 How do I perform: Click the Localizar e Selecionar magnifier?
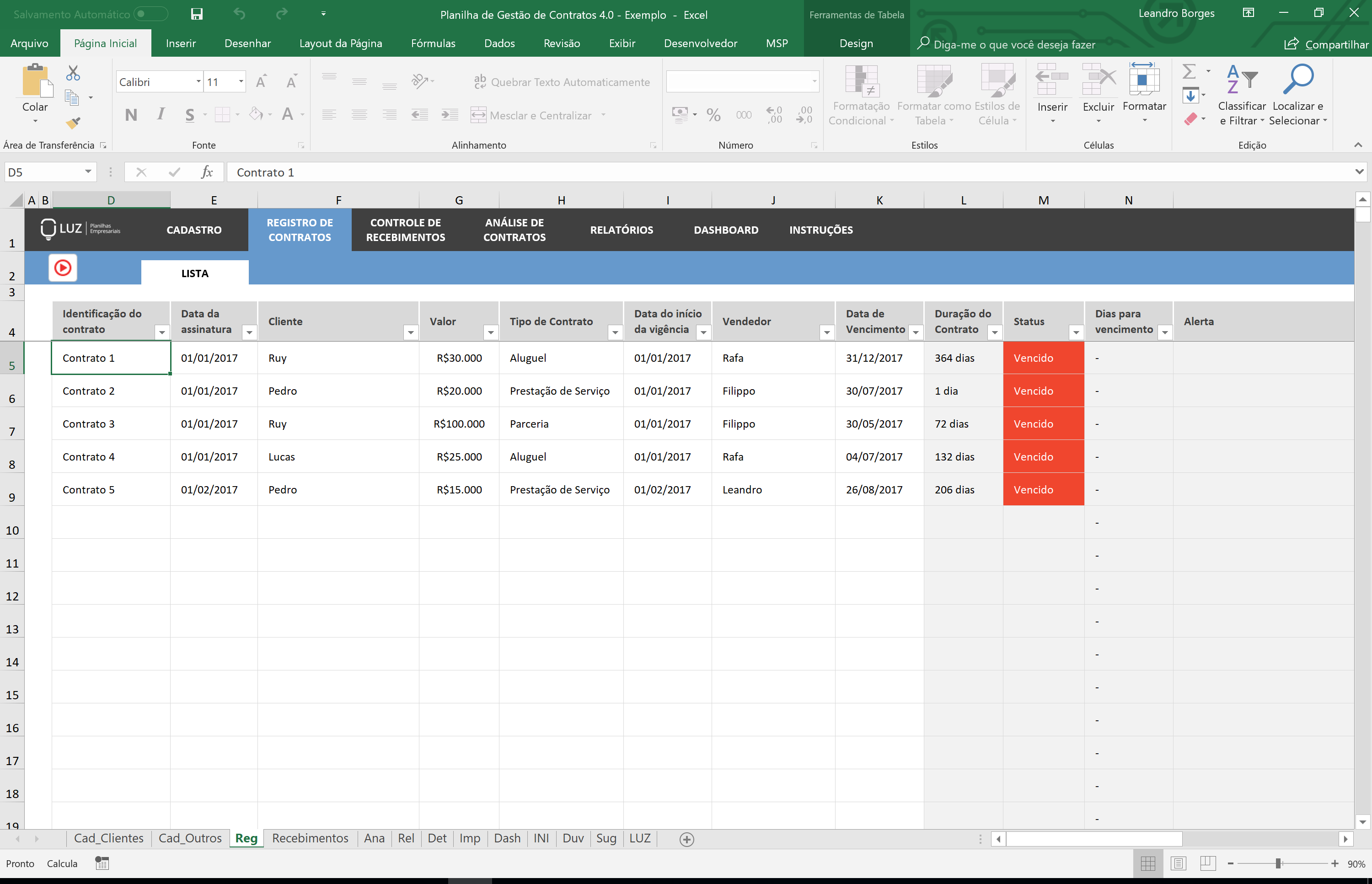[x=1298, y=79]
